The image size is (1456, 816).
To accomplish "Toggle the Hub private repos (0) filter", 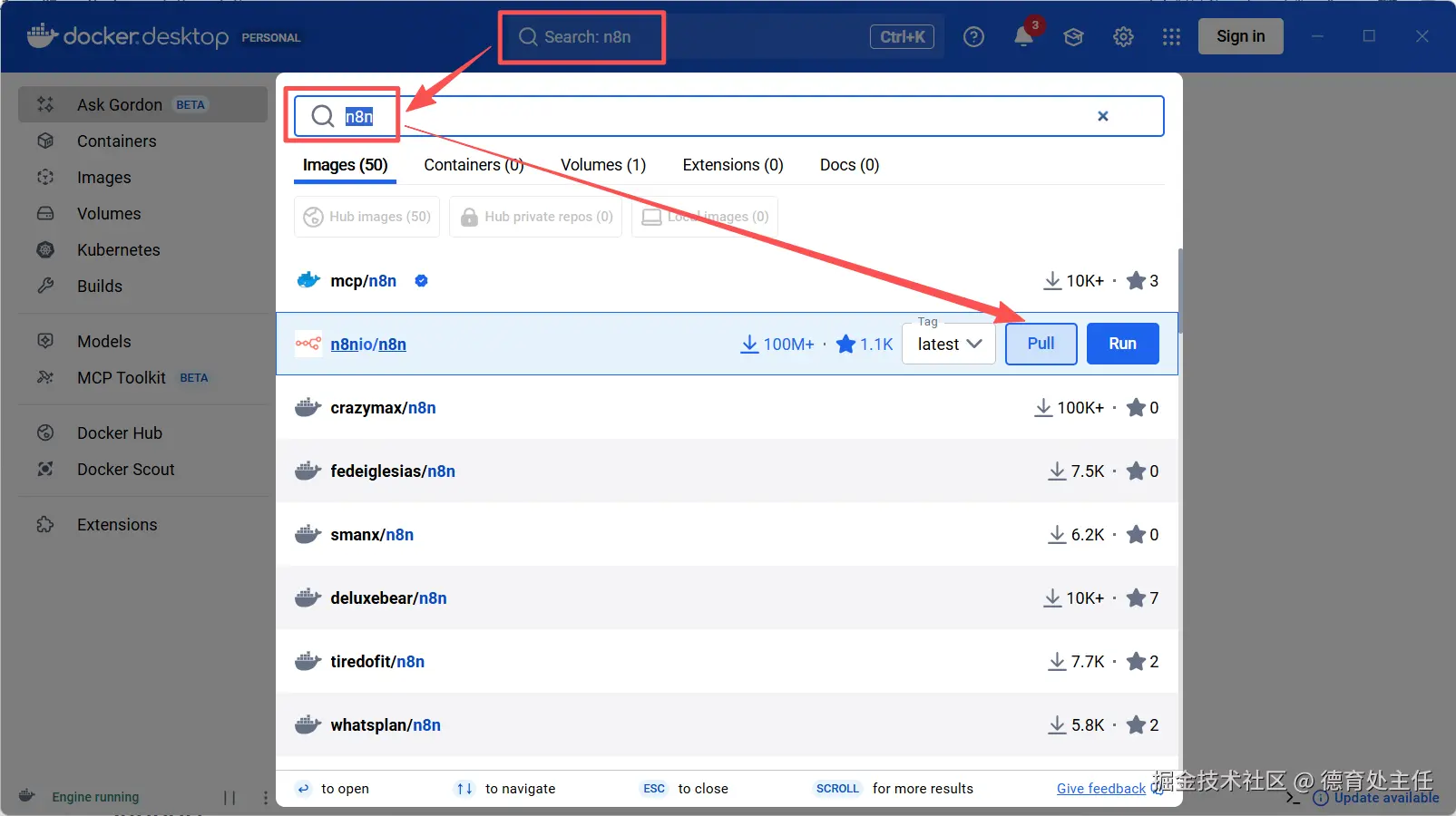I will pyautogui.click(x=536, y=217).
